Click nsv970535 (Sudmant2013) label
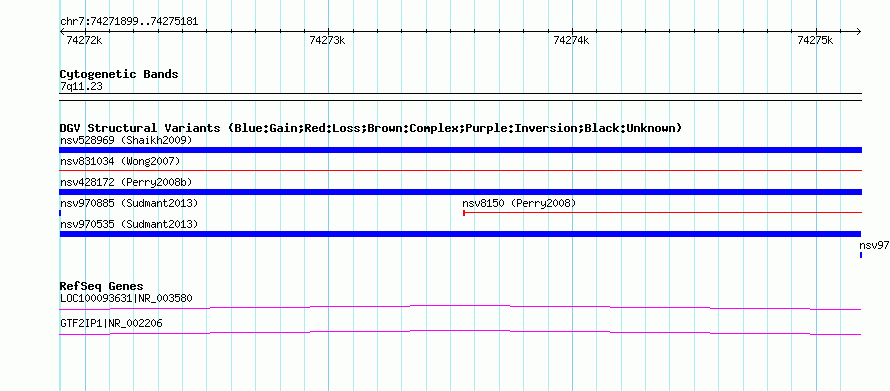 pyautogui.click(x=129, y=225)
